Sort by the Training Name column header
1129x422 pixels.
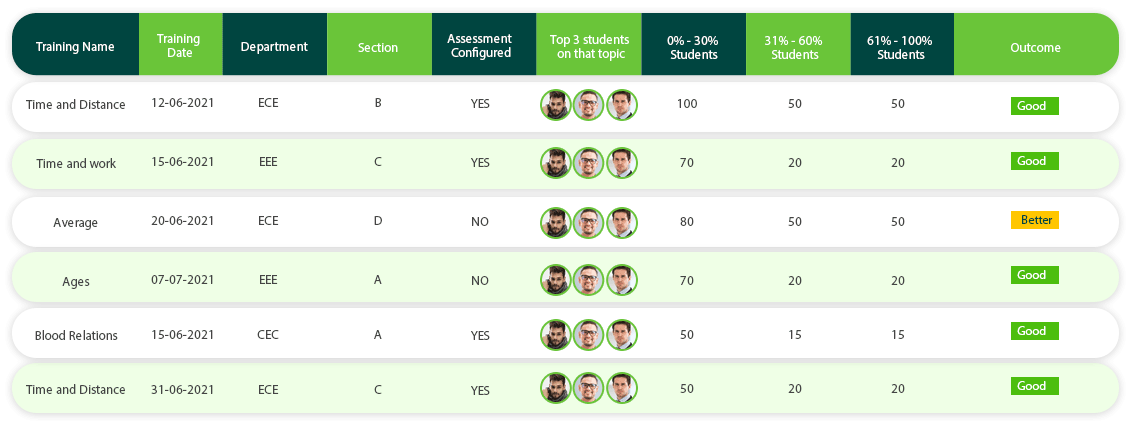click(76, 47)
